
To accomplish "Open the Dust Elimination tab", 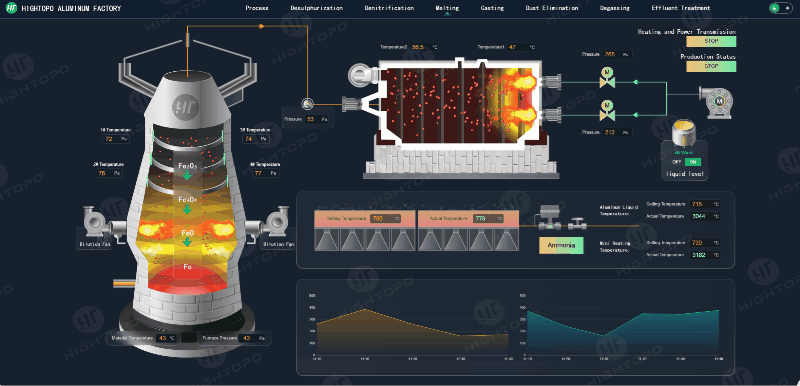I will coord(552,8).
